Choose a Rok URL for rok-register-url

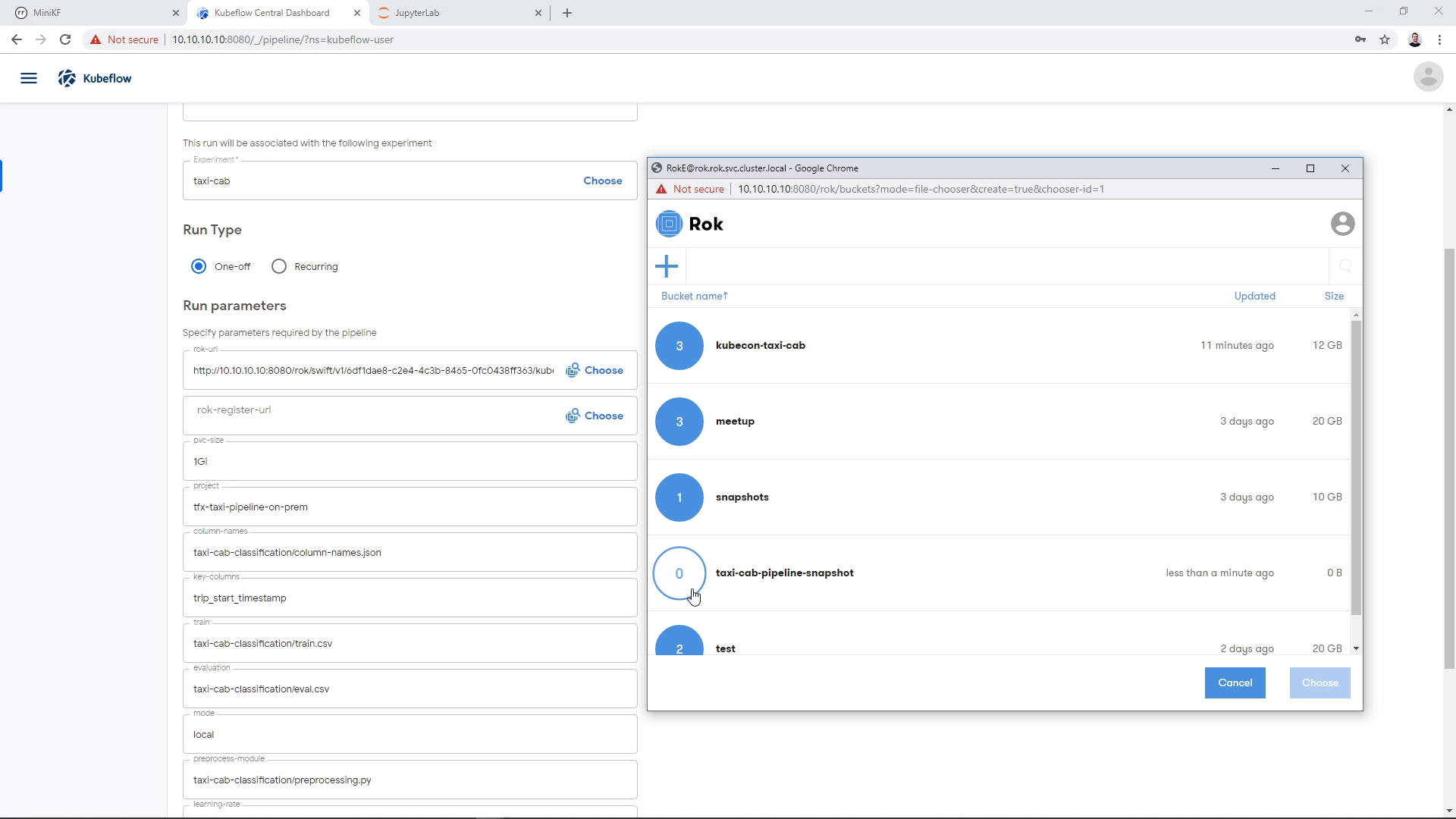595,416
